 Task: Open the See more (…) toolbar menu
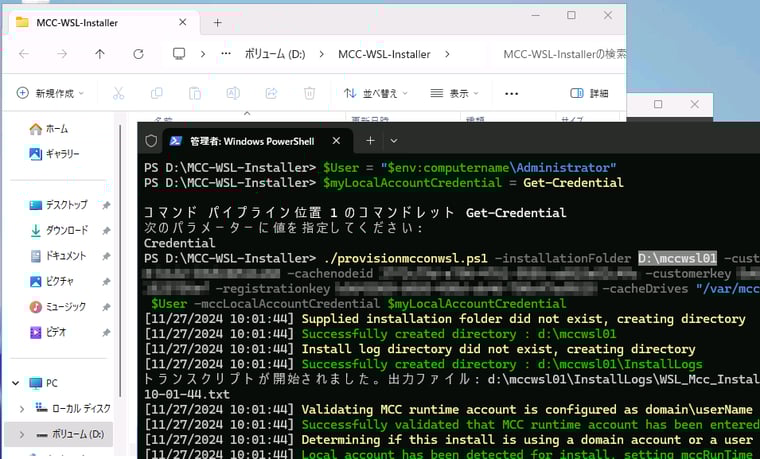click(511, 94)
